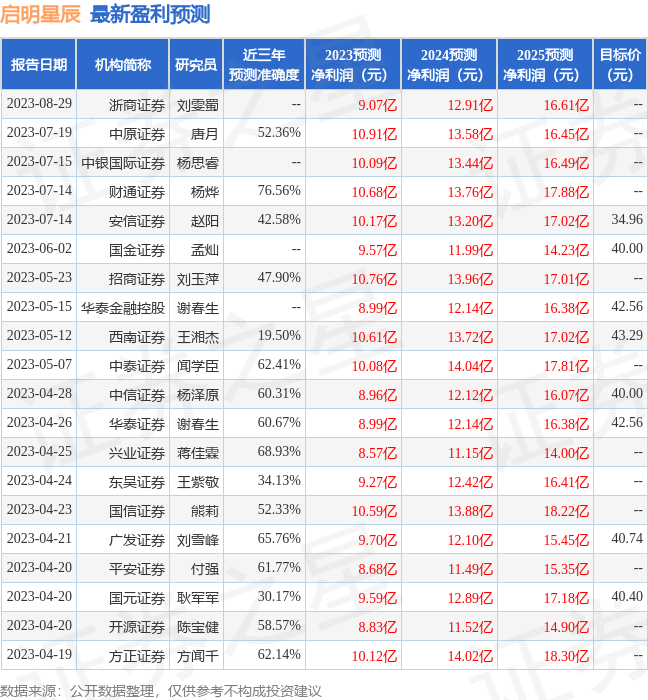648x700 pixels.
Task: Click institution 西南证券
Action: point(137,338)
